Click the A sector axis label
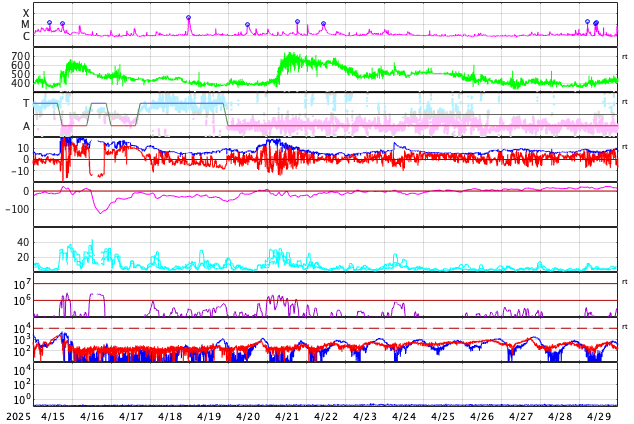634x424 pixels. (x=26, y=127)
